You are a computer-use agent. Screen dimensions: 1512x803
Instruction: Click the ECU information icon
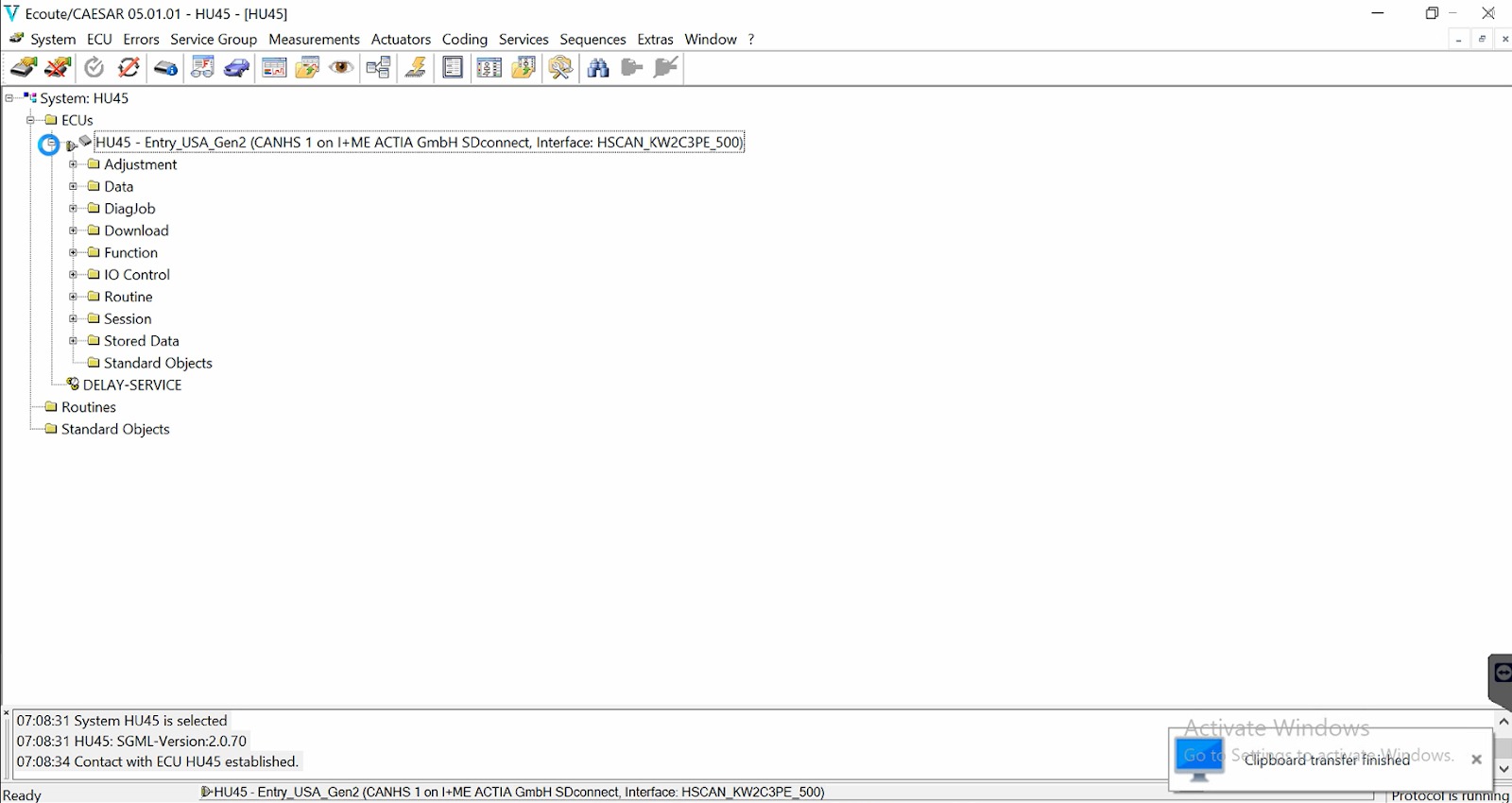click(165, 67)
